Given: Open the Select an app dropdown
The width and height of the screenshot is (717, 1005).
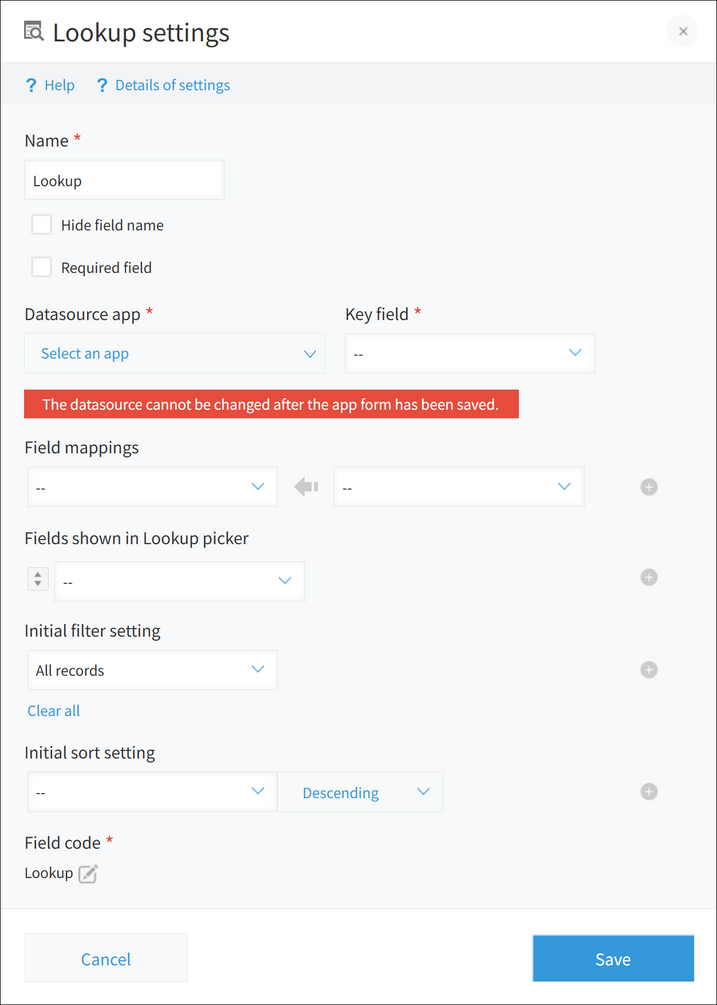Looking at the screenshot, I should [x=174, y=353].
